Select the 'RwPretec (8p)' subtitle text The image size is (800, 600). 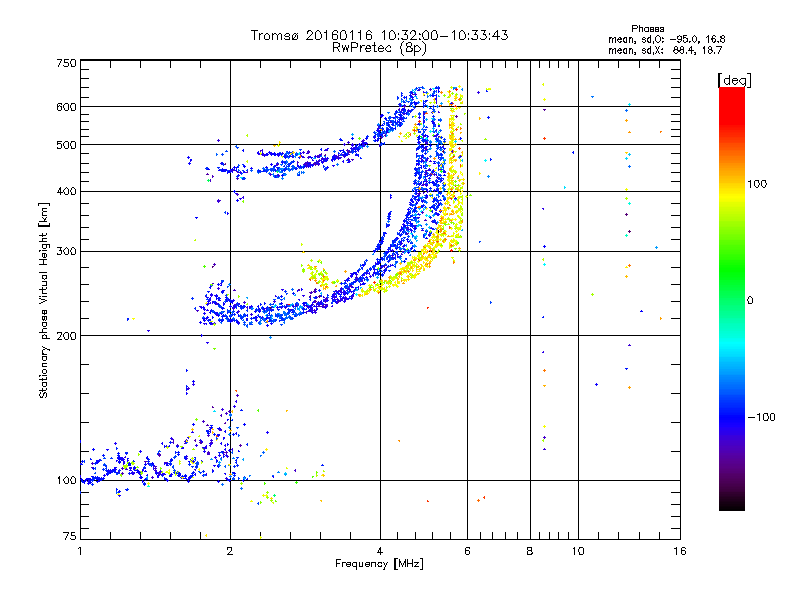tap(379, 48)
